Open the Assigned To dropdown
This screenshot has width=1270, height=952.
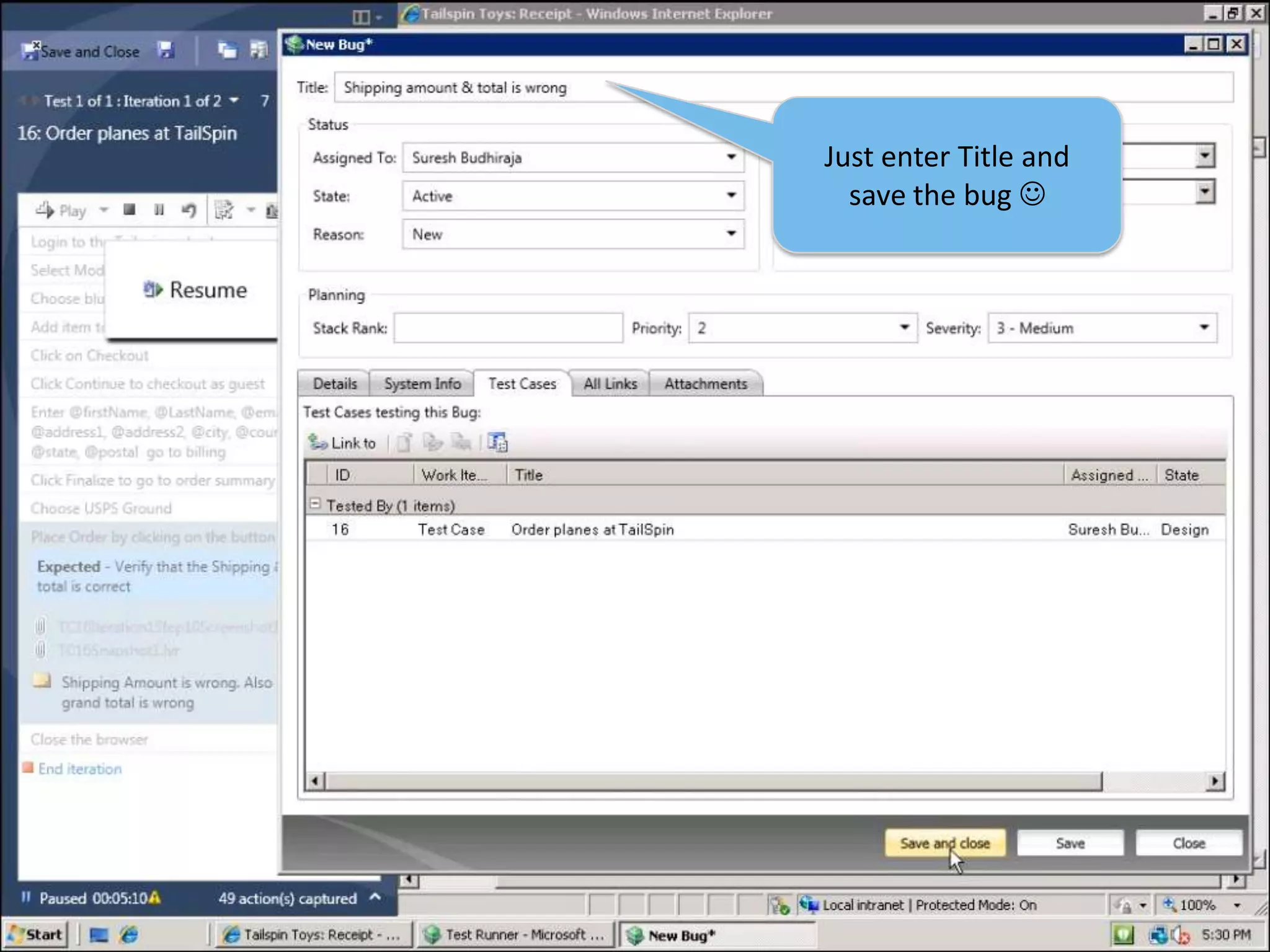click(731, 157)
